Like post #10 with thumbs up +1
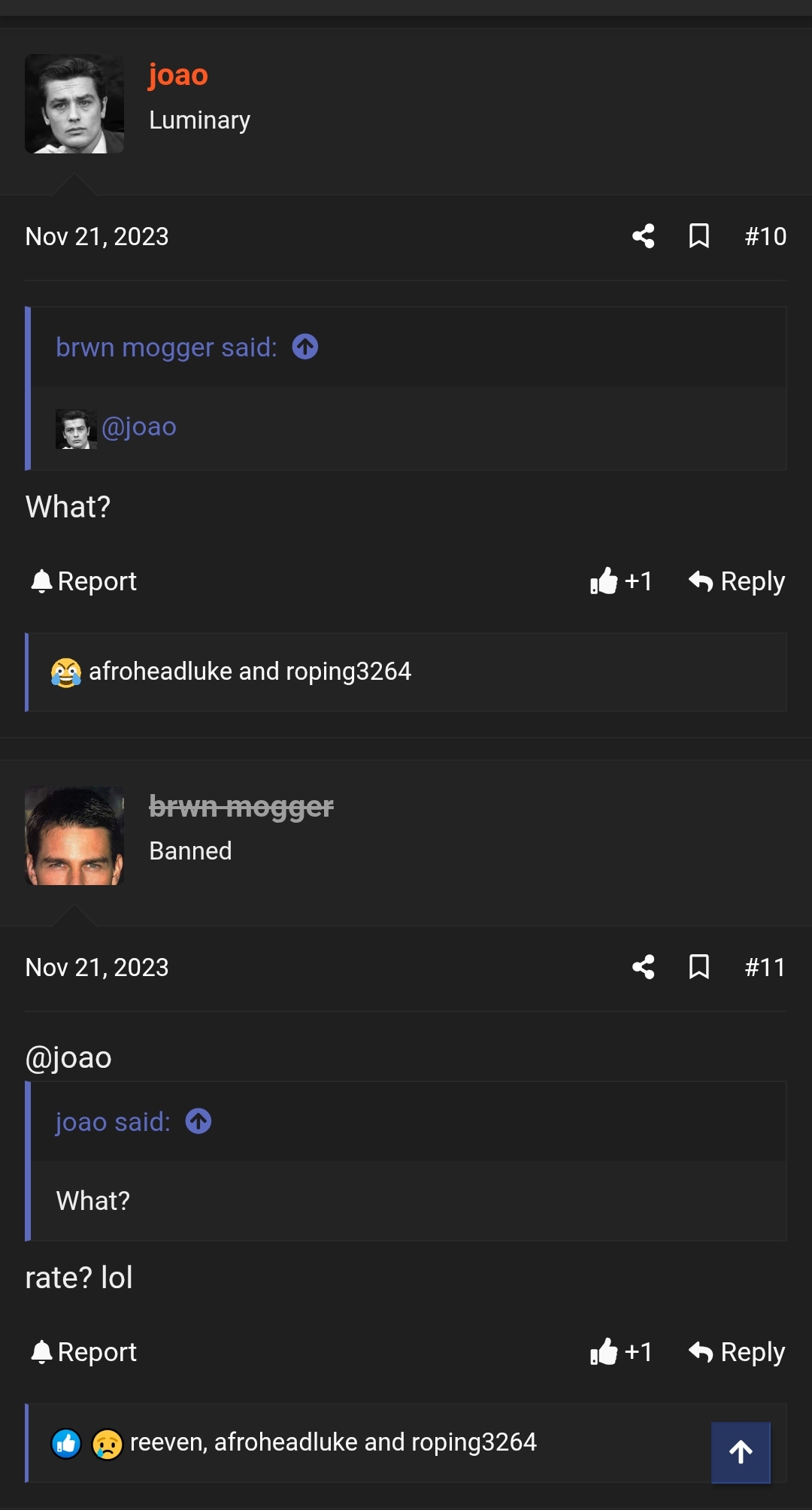This screenshot has width=812, height=1510. (x=621, y=581)
